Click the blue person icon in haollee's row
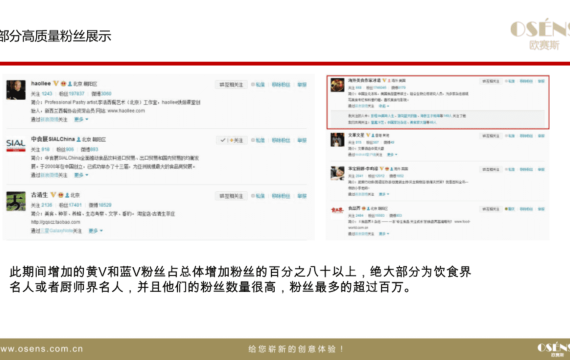570x360 pixels. point(70,84)
